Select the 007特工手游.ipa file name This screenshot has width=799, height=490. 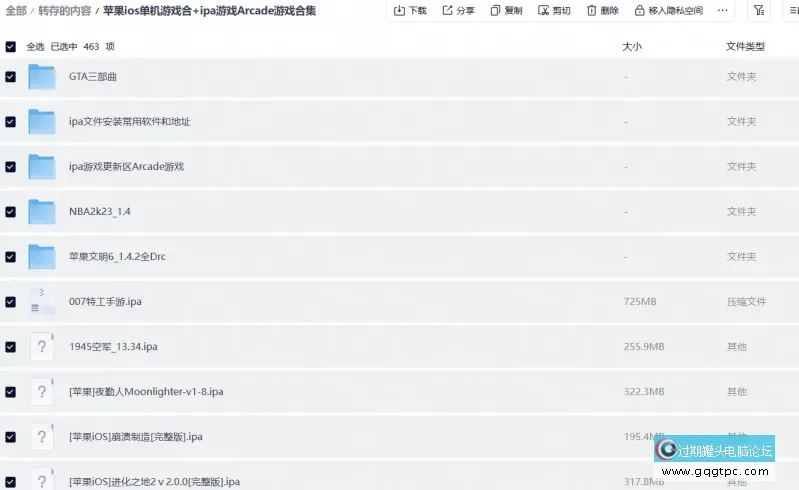105,302
